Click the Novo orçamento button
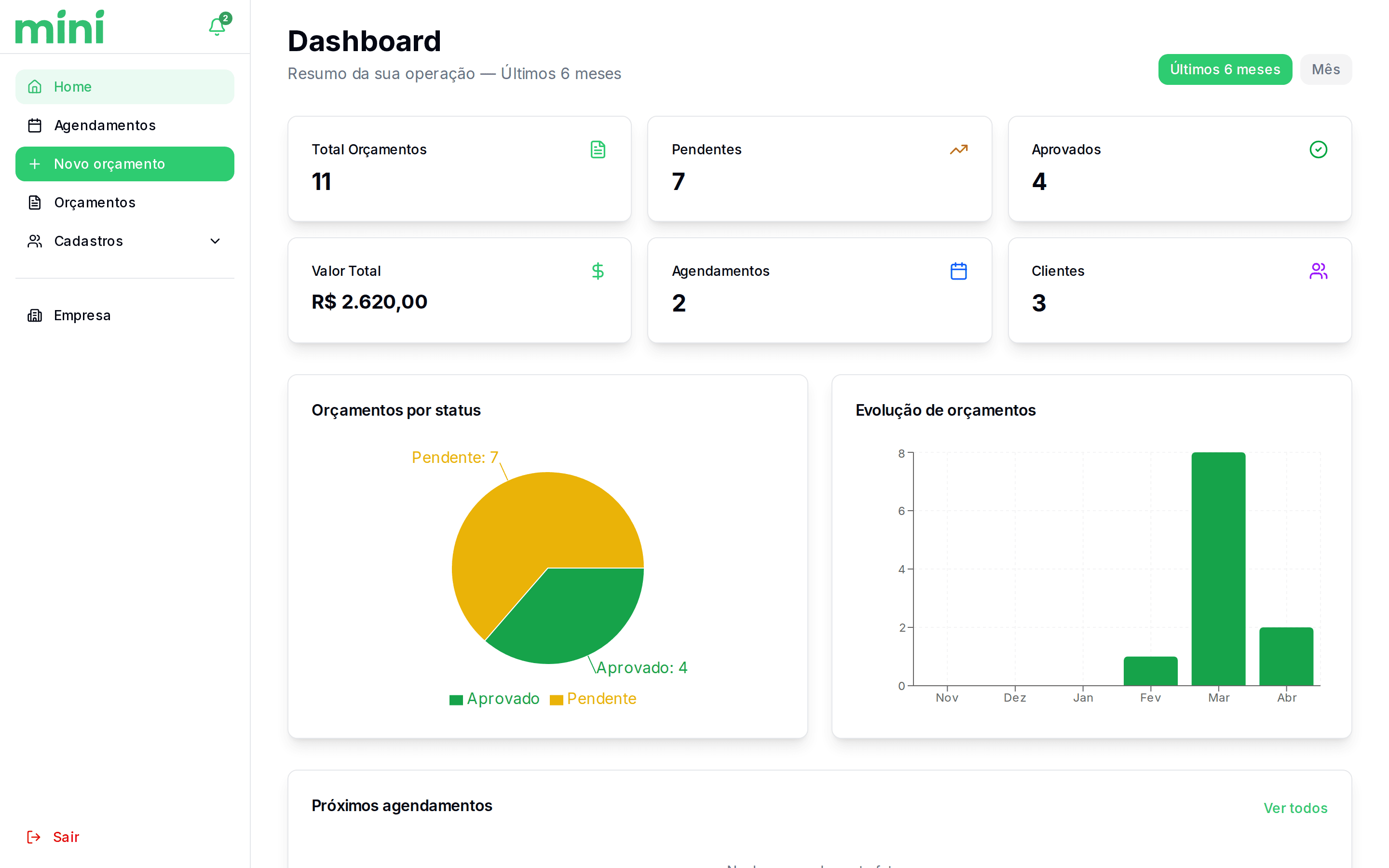1389x868 pixels. pyautogui.click(x=124, y=164)
